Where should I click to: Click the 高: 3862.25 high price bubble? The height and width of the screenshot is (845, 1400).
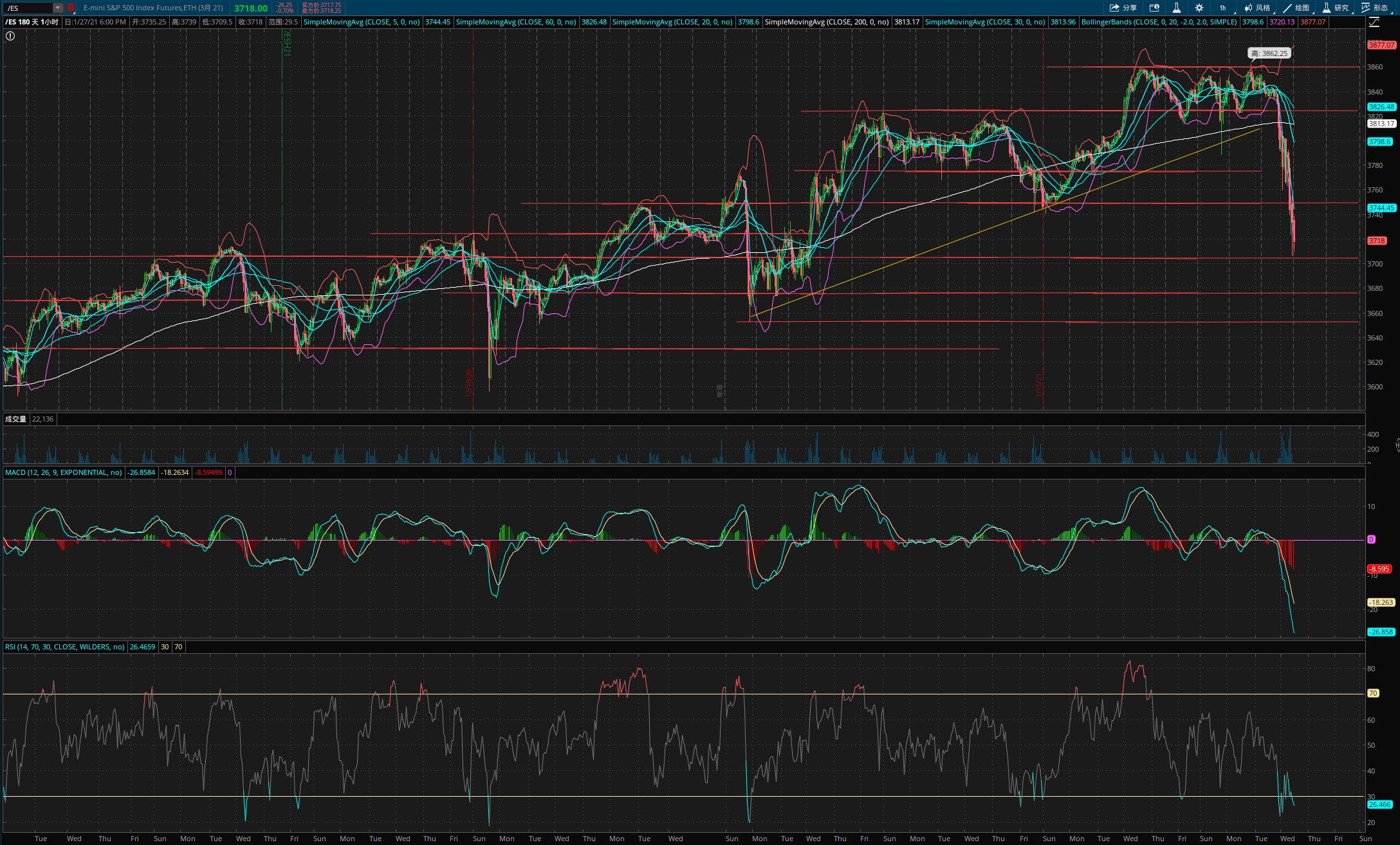point(1269,53)
